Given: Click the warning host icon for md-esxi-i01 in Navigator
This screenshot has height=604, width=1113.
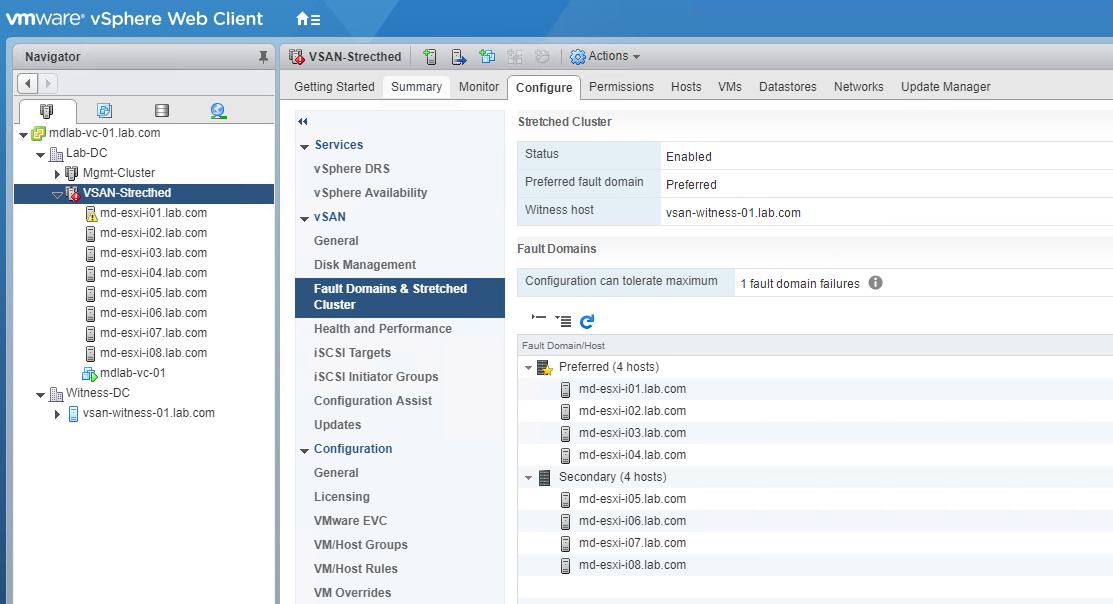Looking at the screenshot, I should pyautogui.click(x=91, y=214).
